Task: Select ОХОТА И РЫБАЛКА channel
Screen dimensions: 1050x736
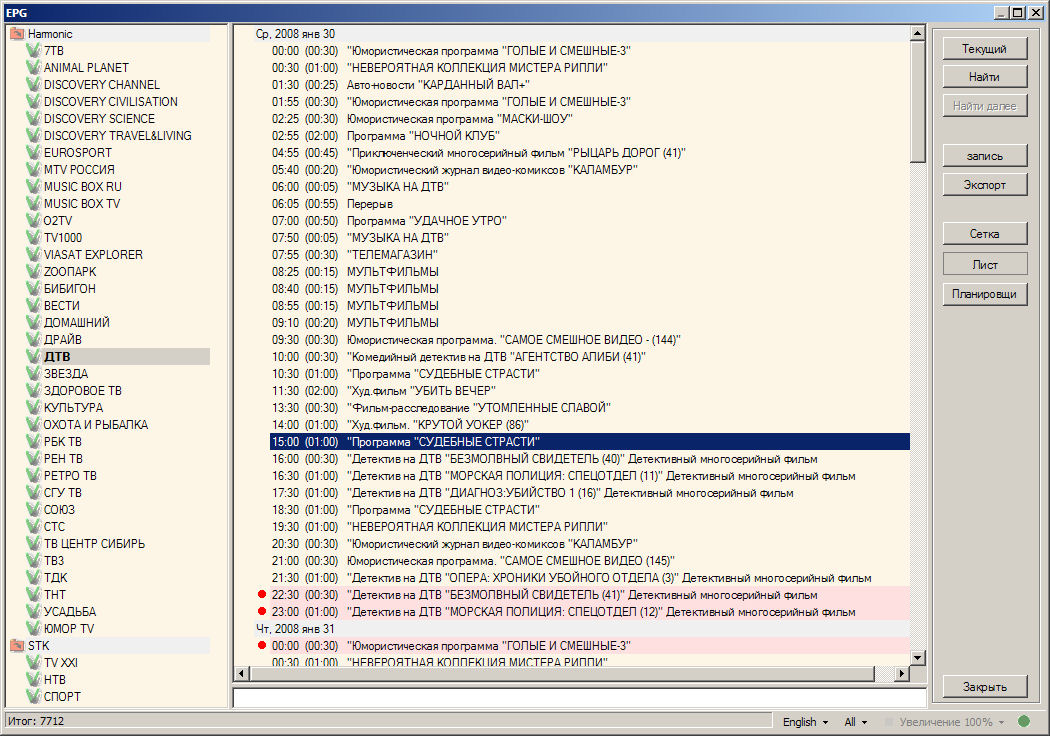Action: point(96,425)
